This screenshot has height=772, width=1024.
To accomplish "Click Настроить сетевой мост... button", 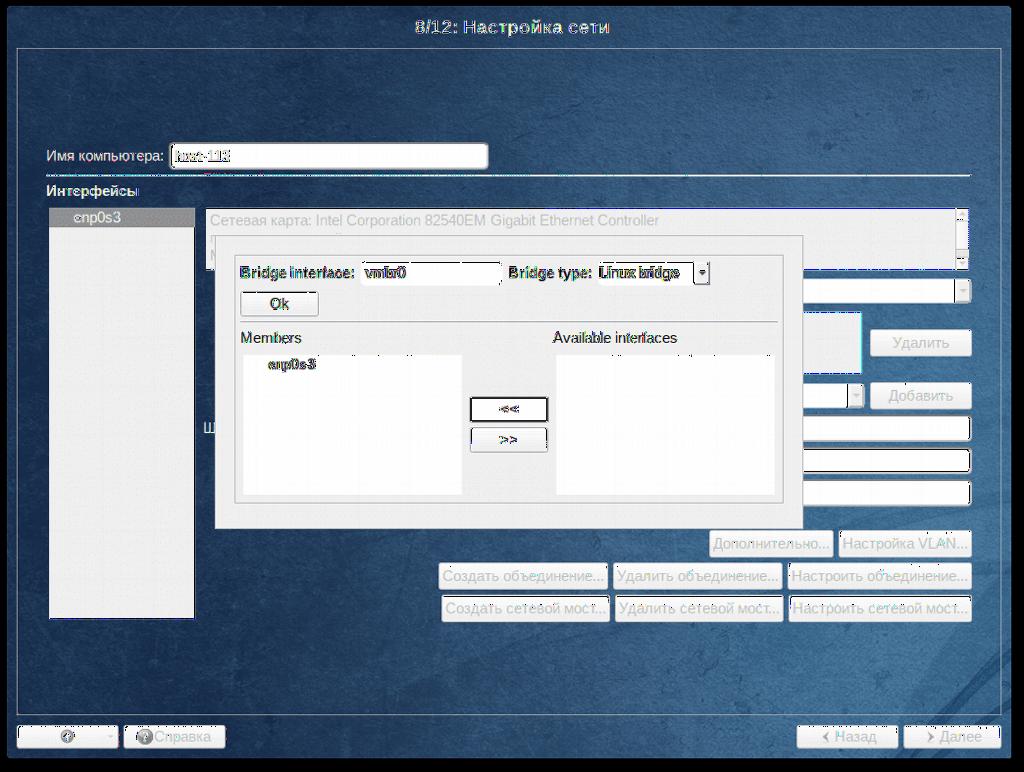I will 879,608.
